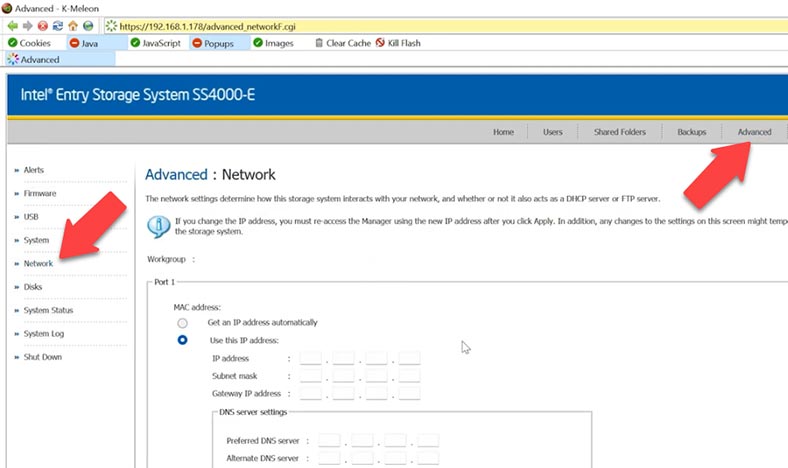Click the browser Back arrow
The width and height of the screenshot is (788, 468).
click(x=13, y=26)
